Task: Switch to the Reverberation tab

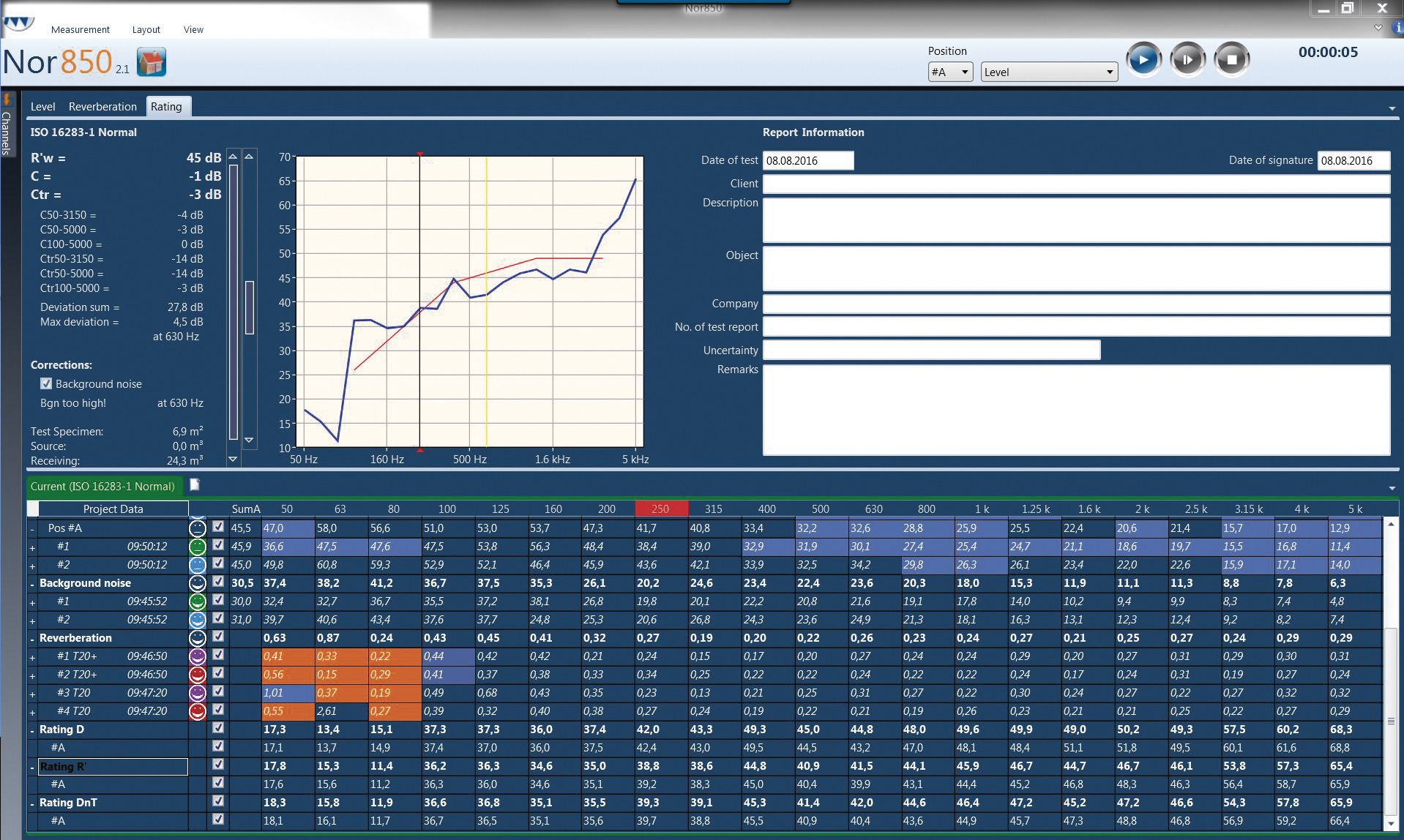Action: coord(102,107)
